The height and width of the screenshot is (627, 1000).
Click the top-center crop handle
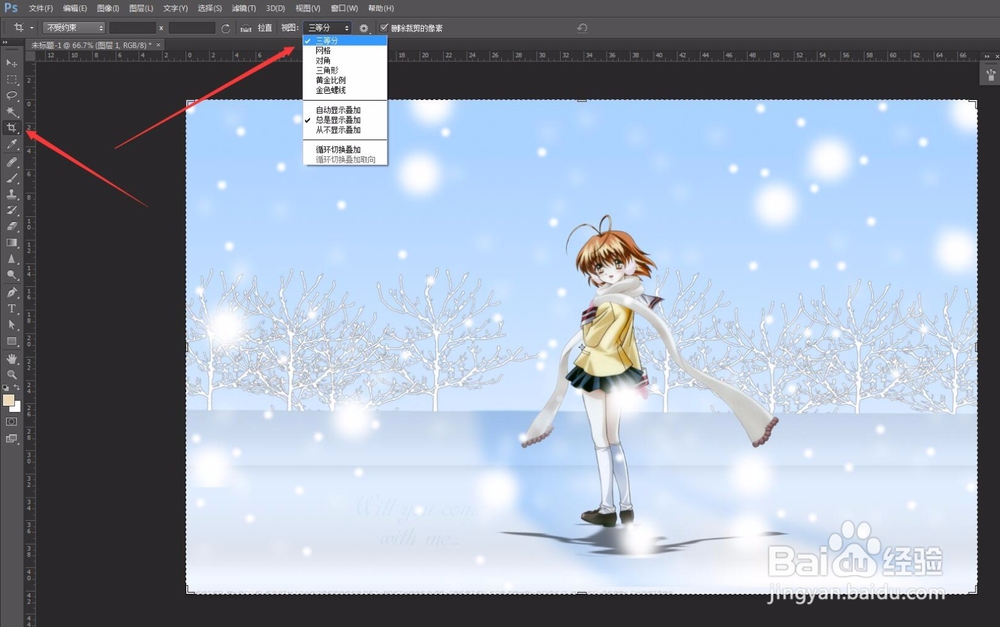(x=582, y=100)
